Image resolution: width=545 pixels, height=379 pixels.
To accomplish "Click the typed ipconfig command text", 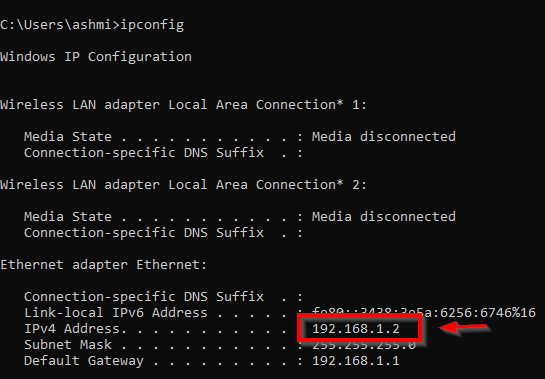I will [152, 25].
